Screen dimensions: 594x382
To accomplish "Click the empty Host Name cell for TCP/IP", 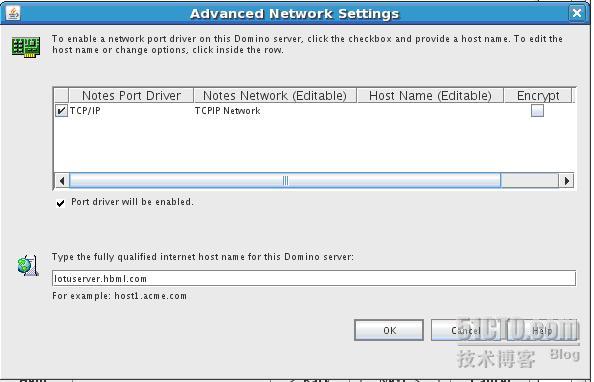I will [x=431, y=111].
